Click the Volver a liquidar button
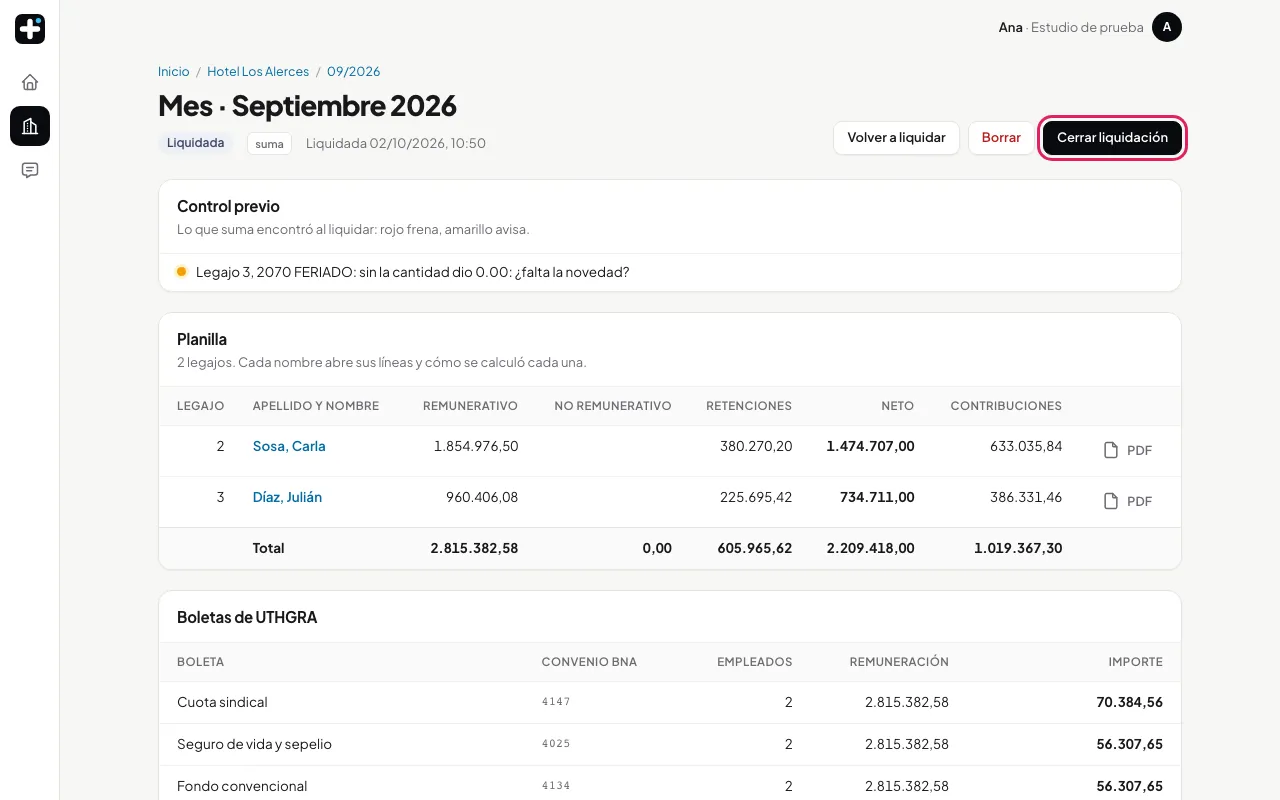Image resolution: width=1280 pixels, height=800 pixels. pyautogui.click(x=896, y=138)
